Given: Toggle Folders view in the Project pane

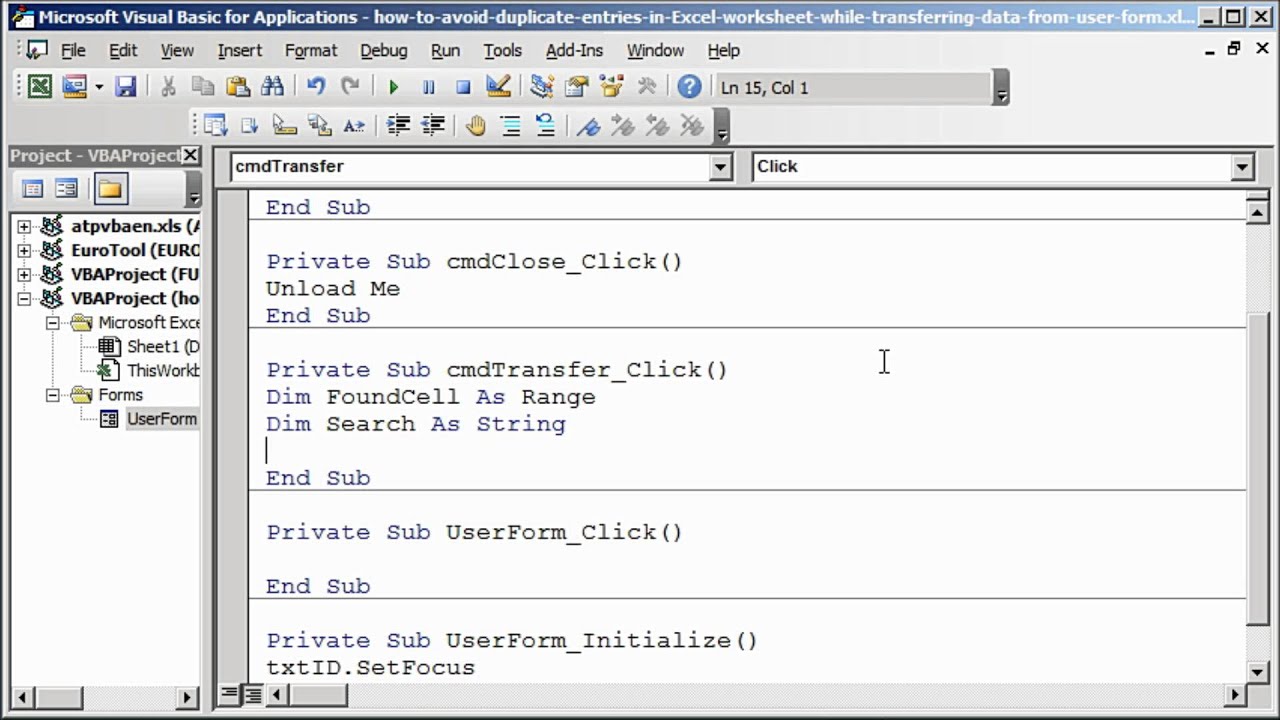Looking at the screenshot, I should (x=110, y=189).
